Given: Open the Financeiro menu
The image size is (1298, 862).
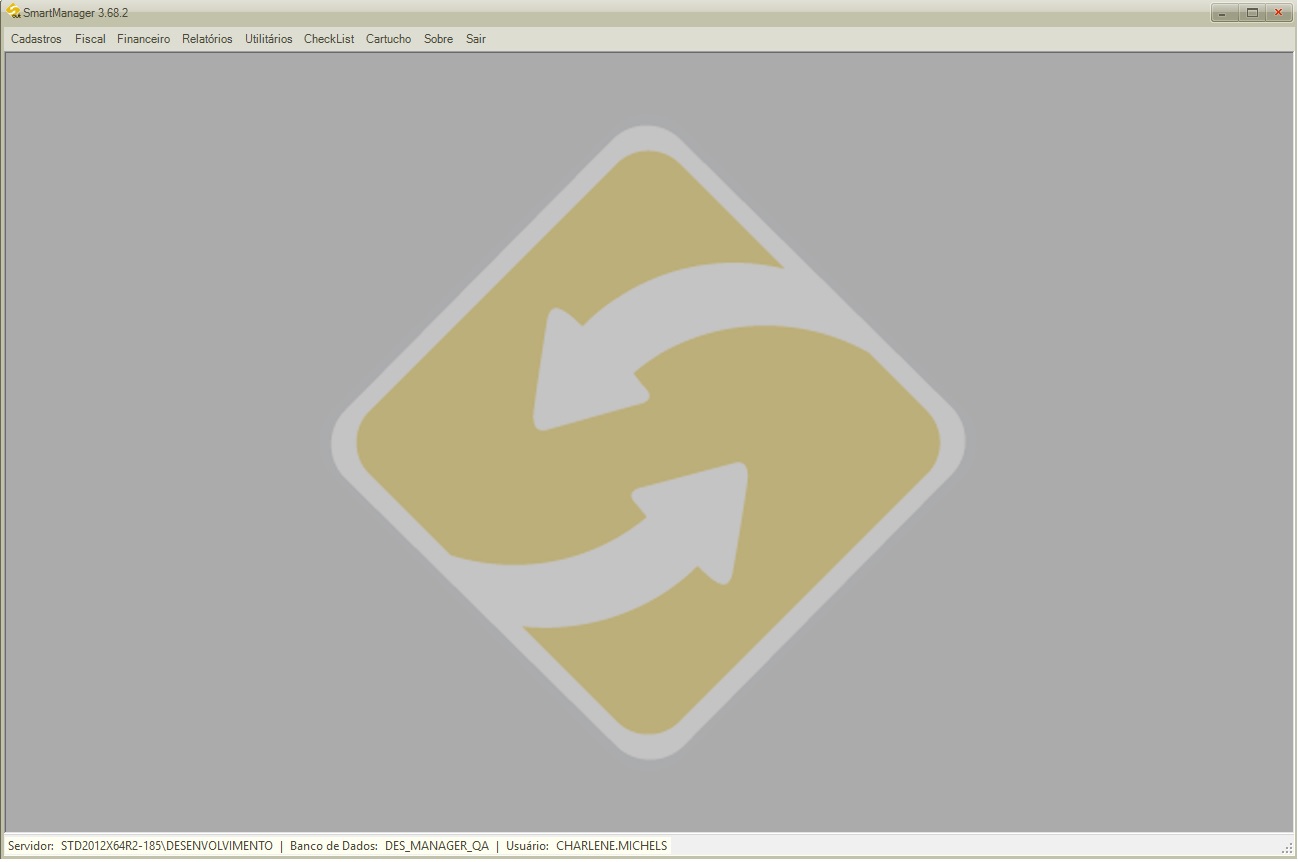Looking at the screenshot, I should click(x=143, y=39).
